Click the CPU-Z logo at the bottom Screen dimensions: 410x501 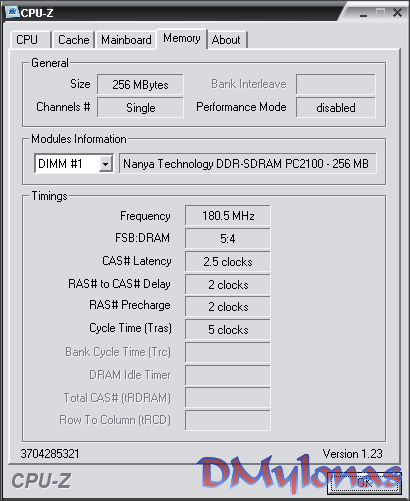tap(41, 481)
